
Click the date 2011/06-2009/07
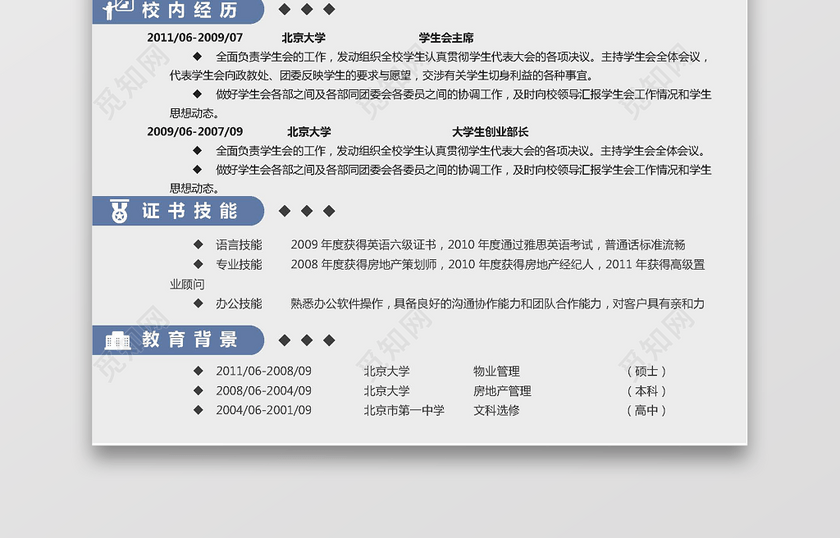(195, 38)
